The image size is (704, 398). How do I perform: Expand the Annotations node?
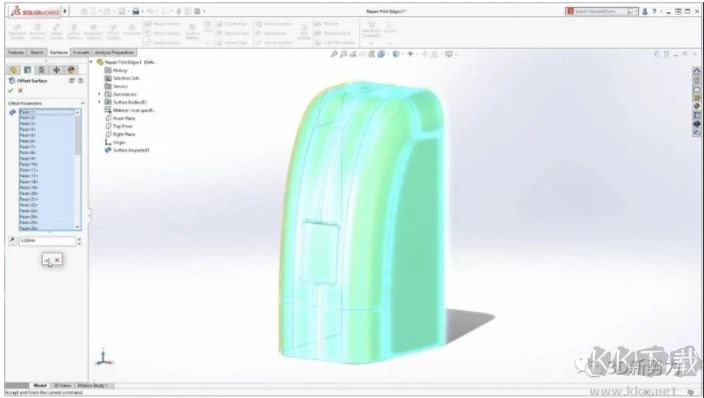100,94
